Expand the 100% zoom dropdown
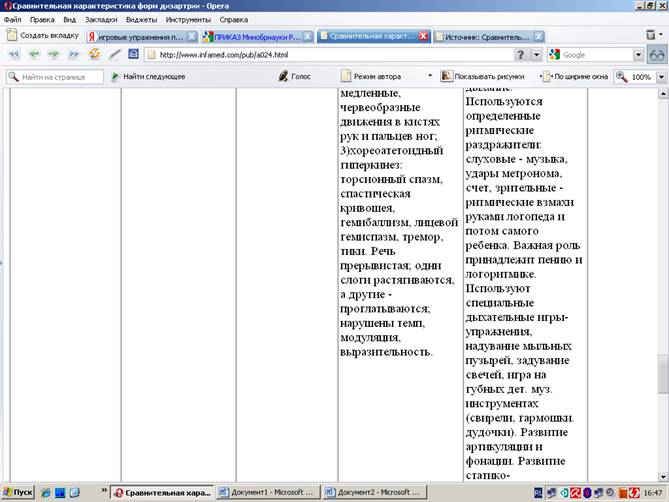669x502 pixels. click(x=660, y=76)
